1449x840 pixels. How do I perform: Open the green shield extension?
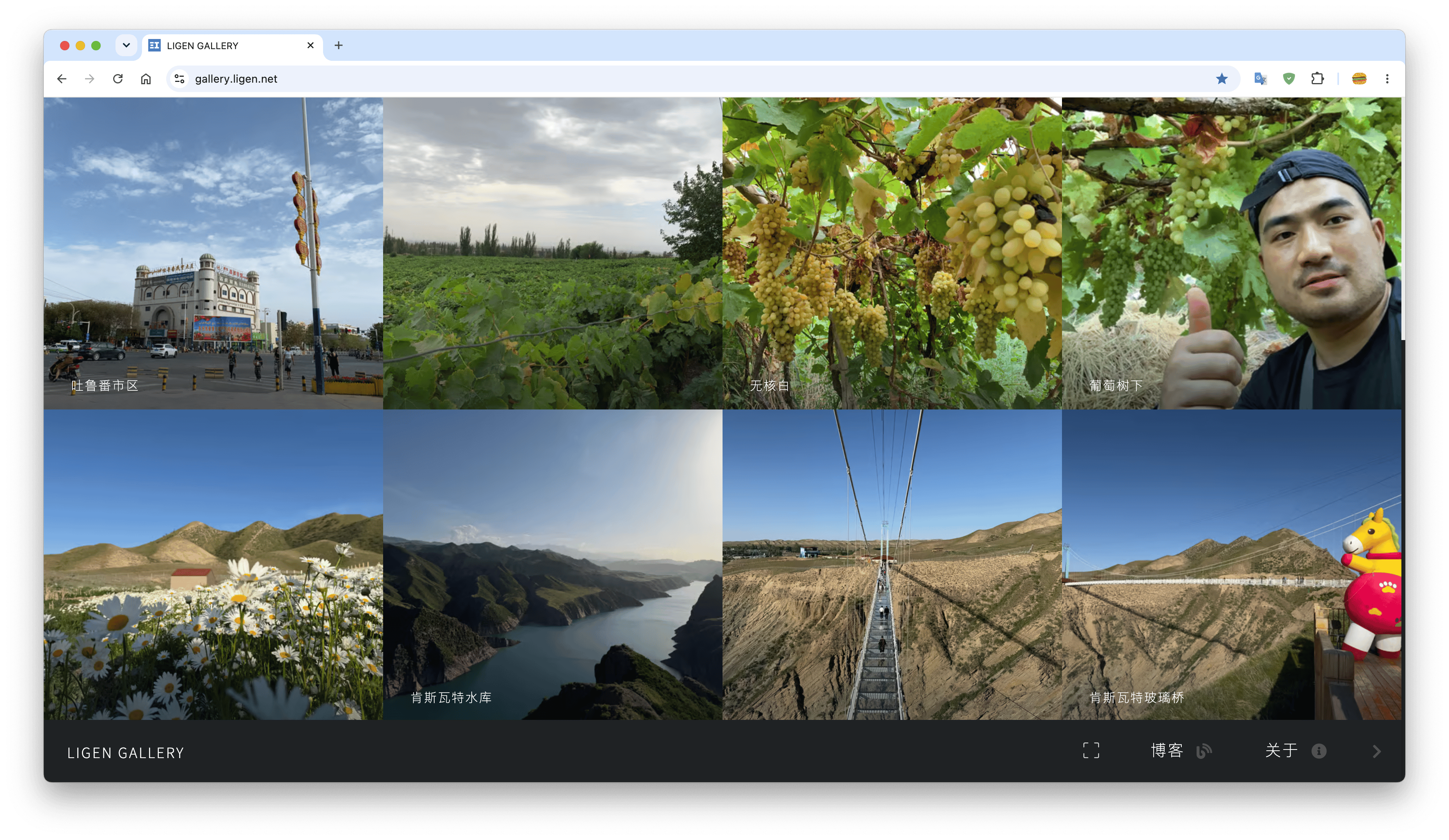(1289, 79)
